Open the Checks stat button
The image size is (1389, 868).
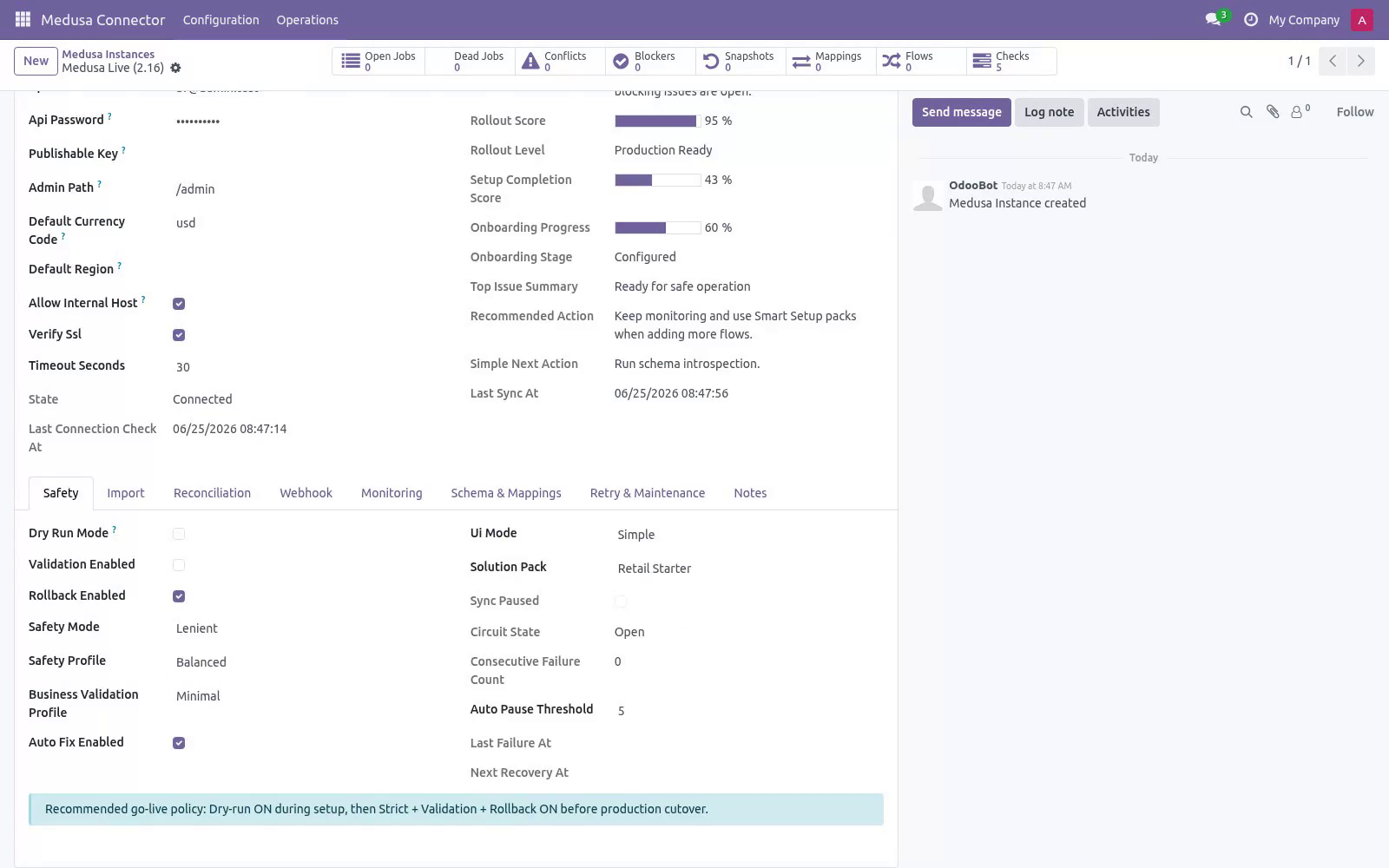tap(1011, 61)
